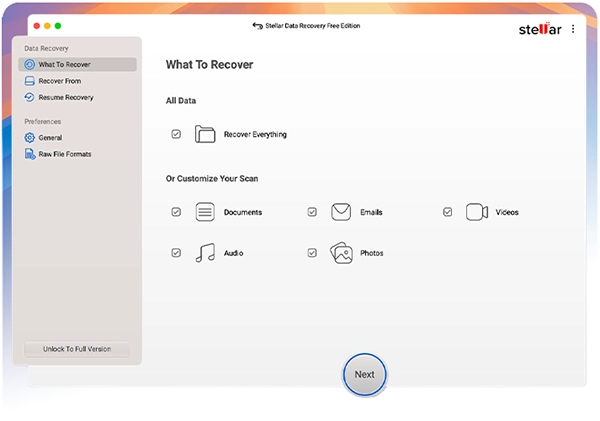The height and width of the screenshot is (421, 600).
Task: Disable the Videos checkbox
Action: 448,212
